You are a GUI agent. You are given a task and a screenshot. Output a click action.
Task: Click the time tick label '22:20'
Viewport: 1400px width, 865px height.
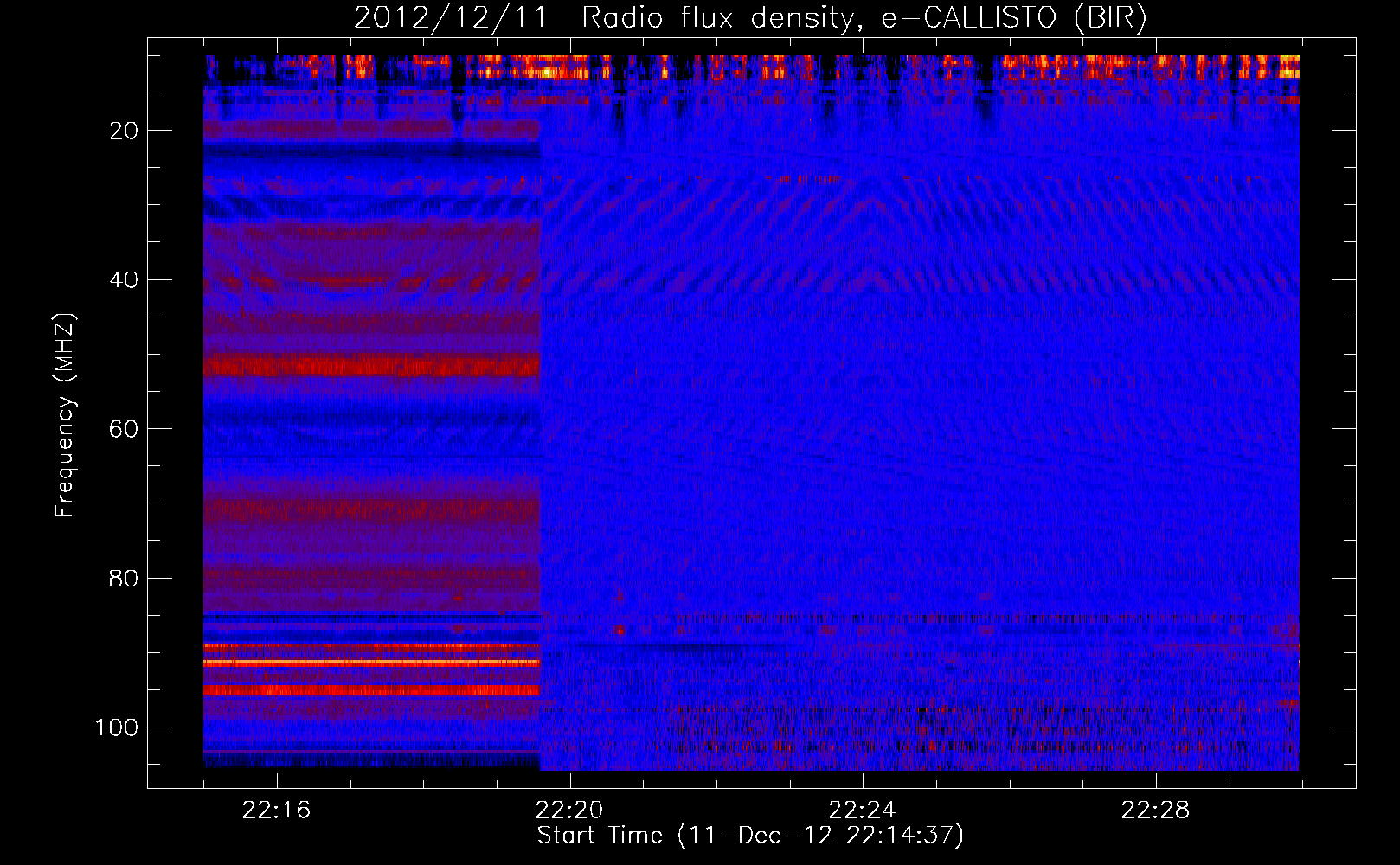click(x=569, y=811)
